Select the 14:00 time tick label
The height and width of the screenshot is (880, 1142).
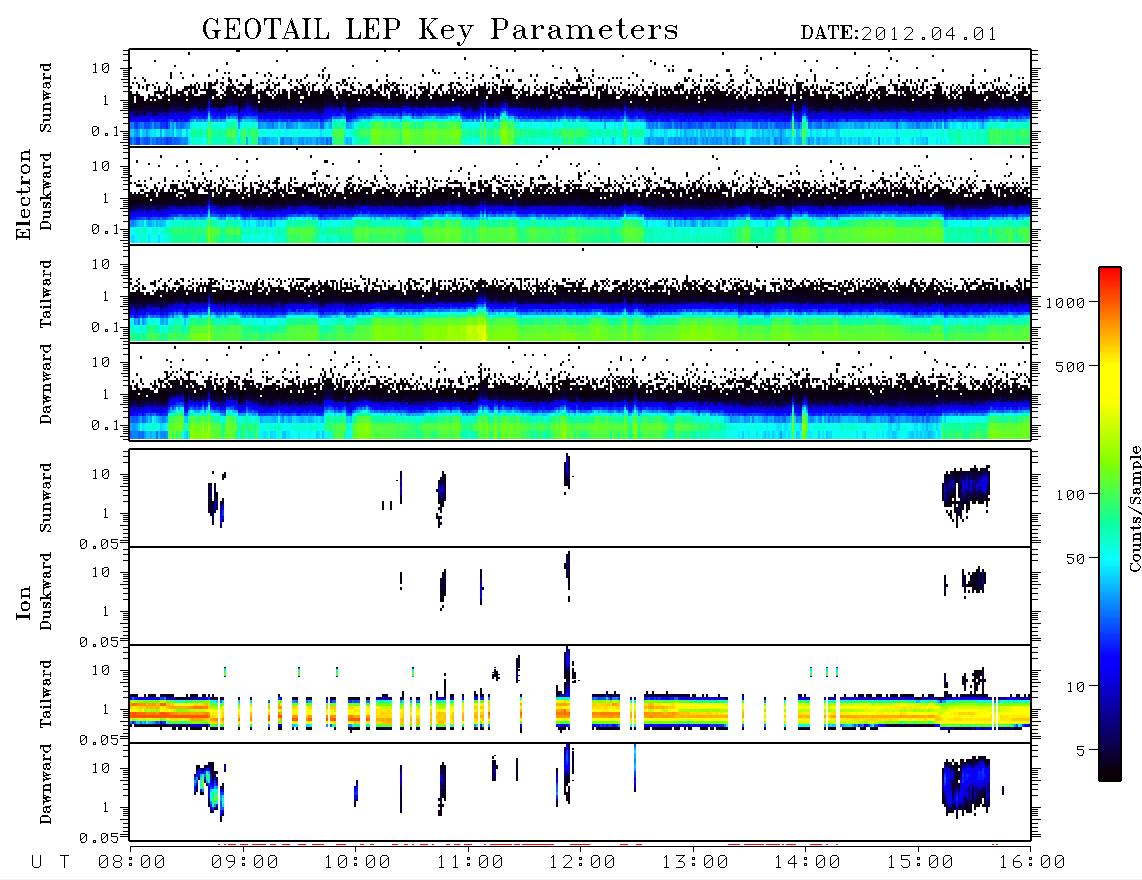pyautogui.click(x=807, y=862)
